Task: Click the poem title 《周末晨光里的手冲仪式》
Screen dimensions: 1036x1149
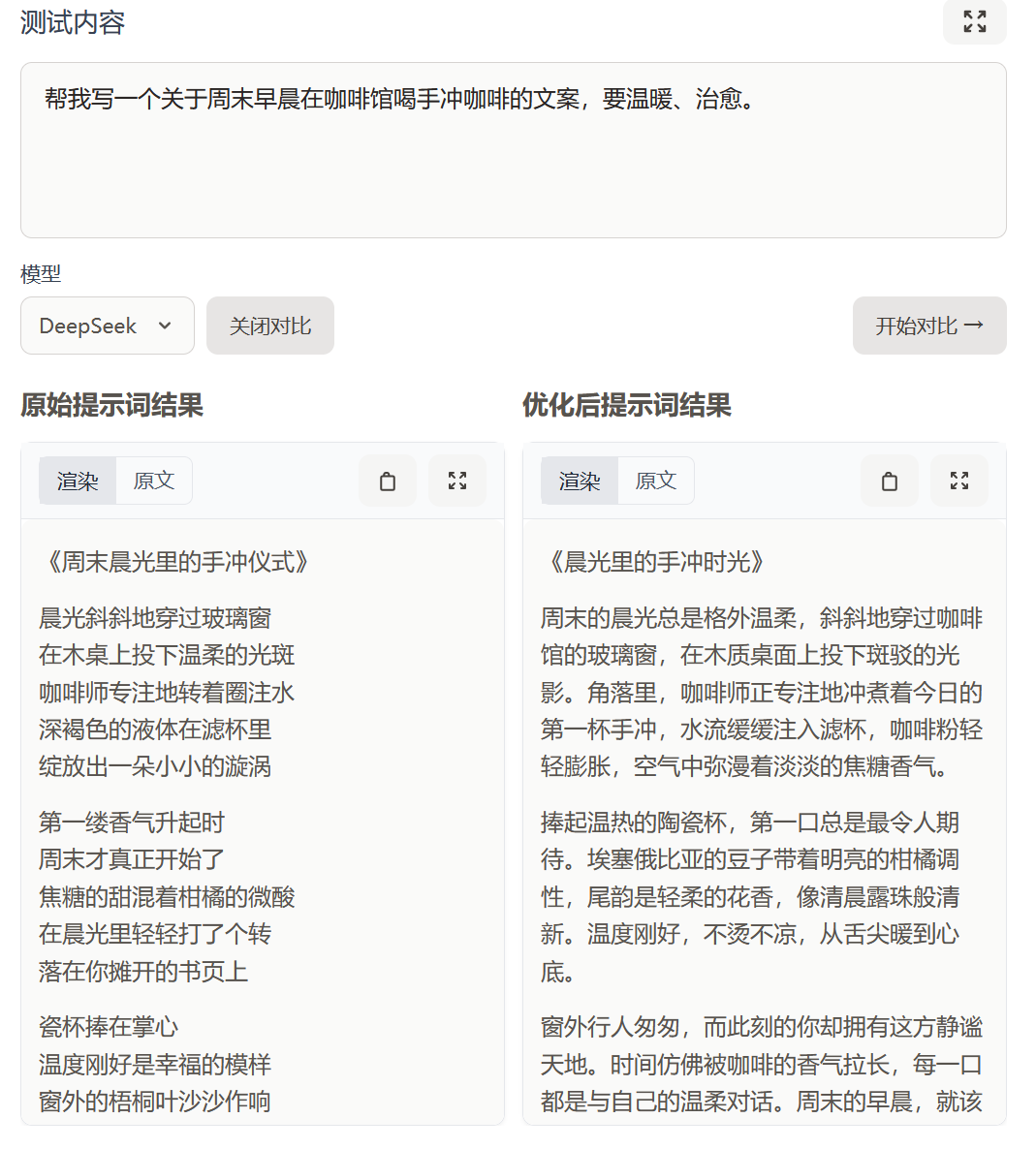Action: point(173,562)
